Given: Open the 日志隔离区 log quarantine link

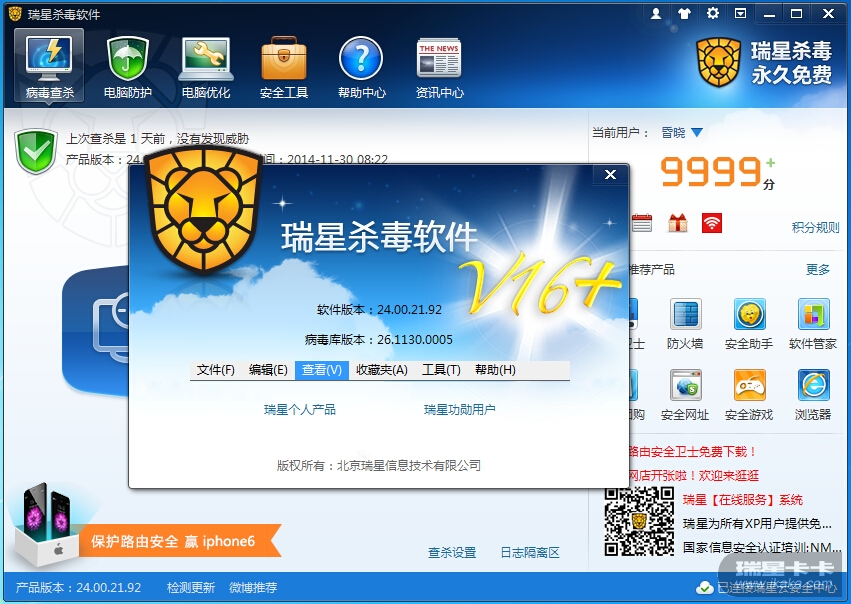Looking at the screenshot, I should click(530, 552).
